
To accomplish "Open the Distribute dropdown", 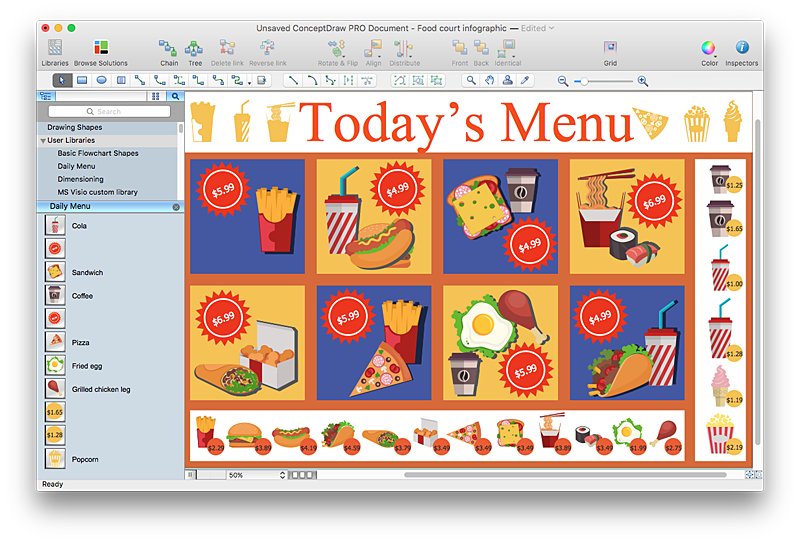I will [405, 53].
